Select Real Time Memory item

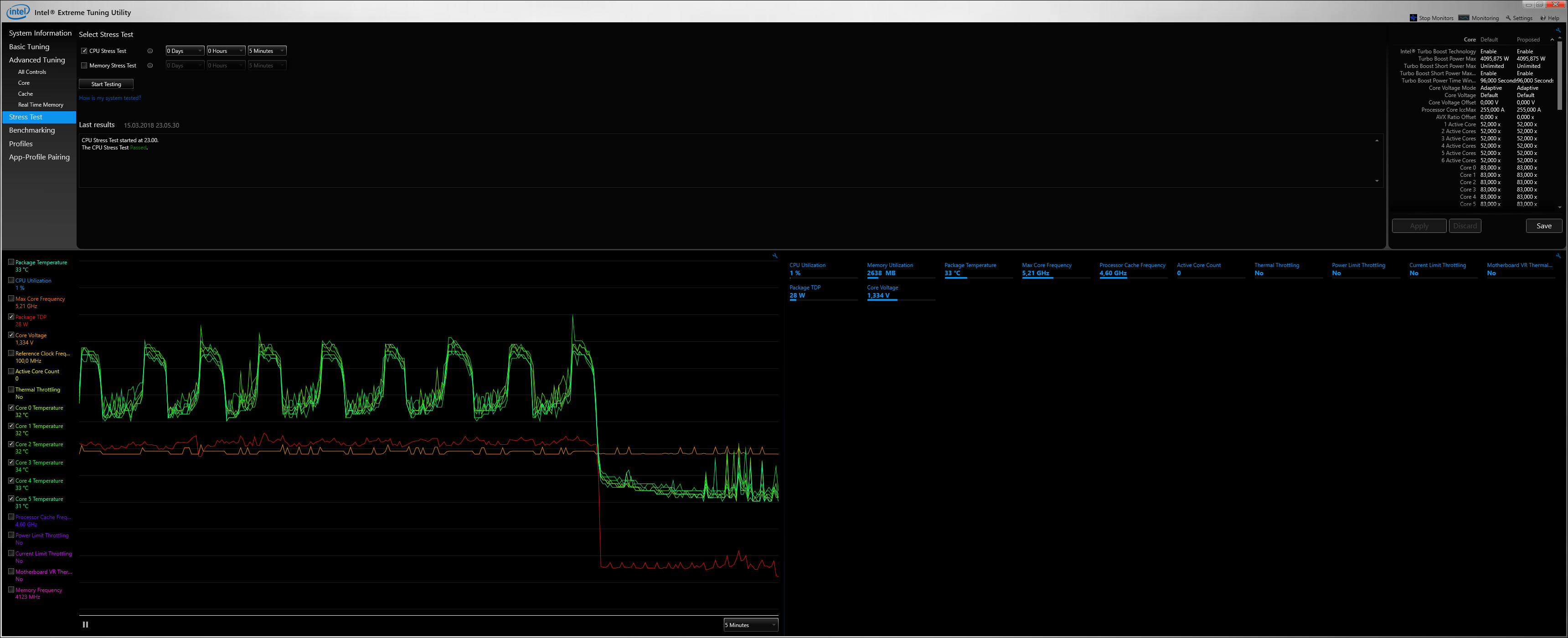tap(41, 105)
